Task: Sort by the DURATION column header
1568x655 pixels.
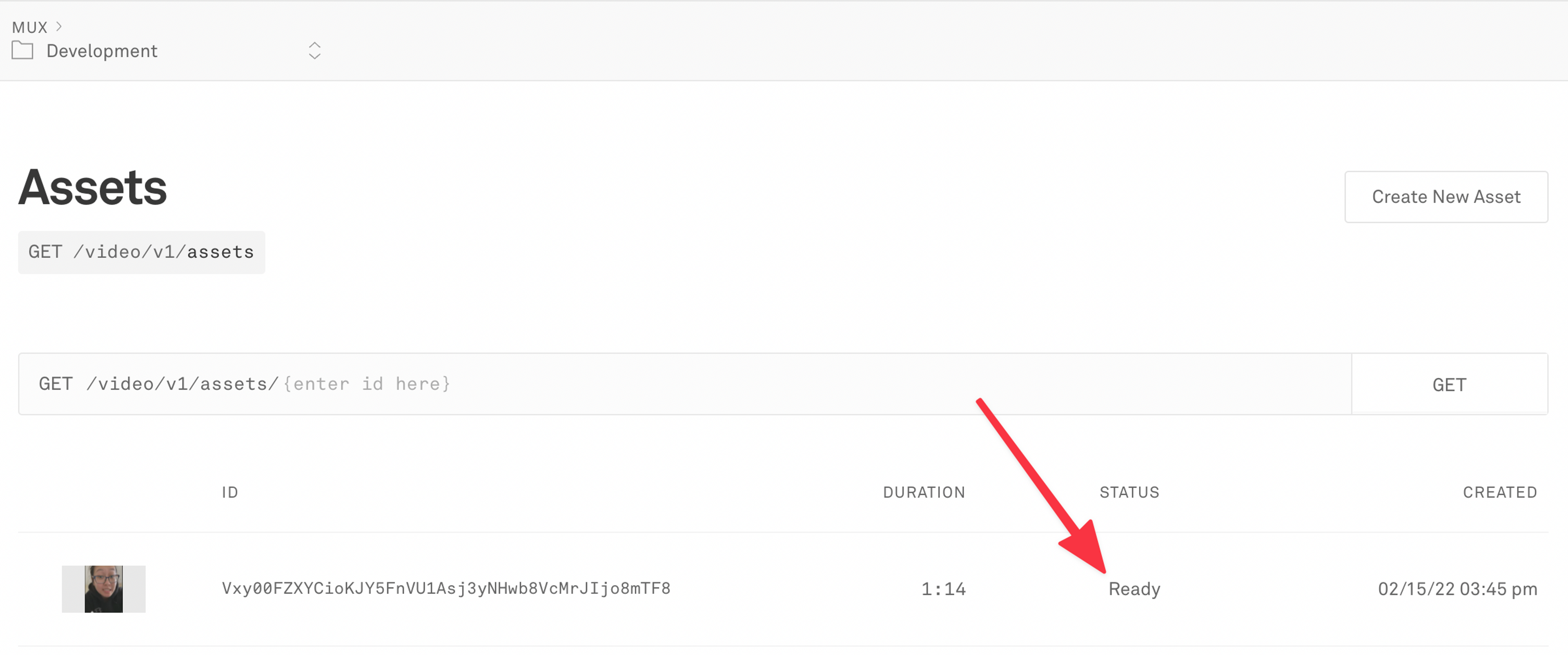Action: coord(923,492)
